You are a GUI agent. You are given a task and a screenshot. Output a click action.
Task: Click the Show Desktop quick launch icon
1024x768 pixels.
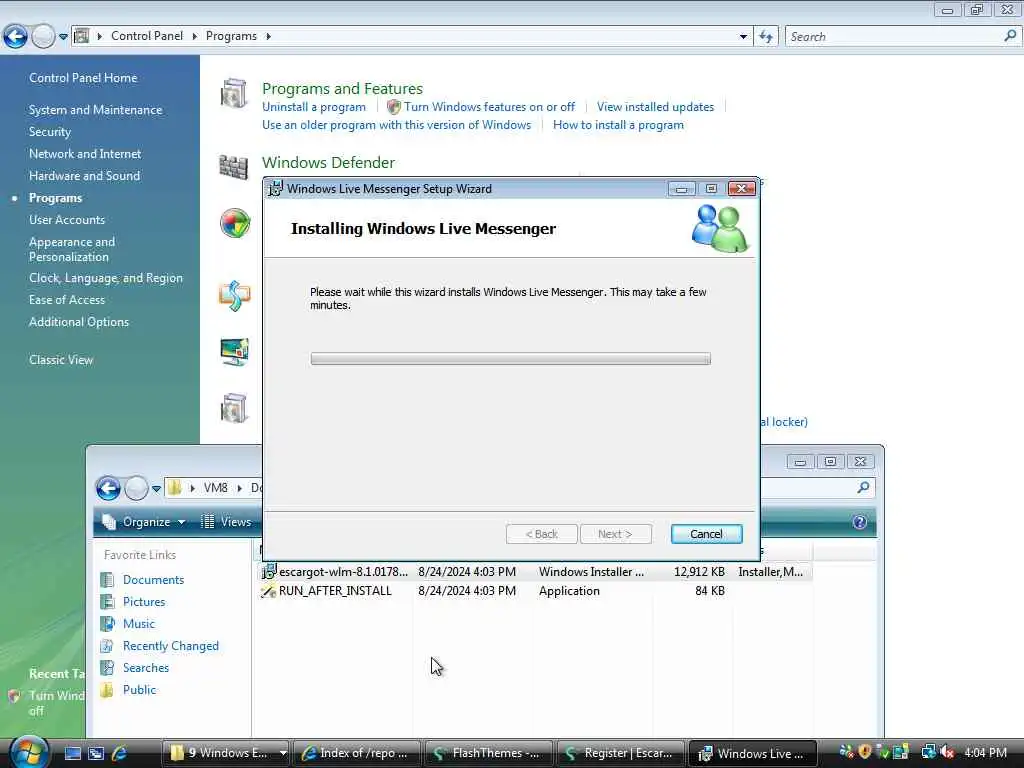[72, 753]
